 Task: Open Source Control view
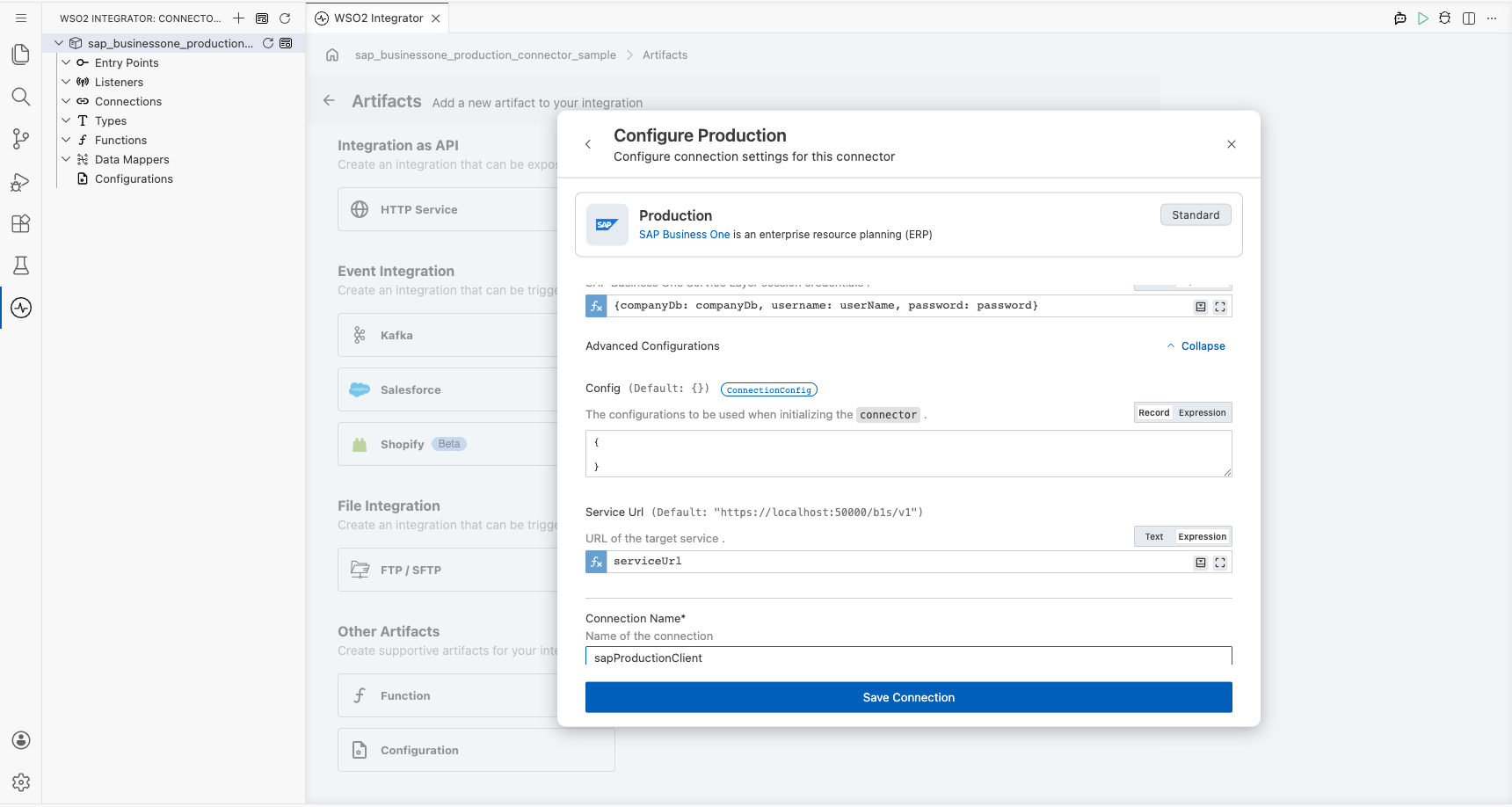(21, 139)
